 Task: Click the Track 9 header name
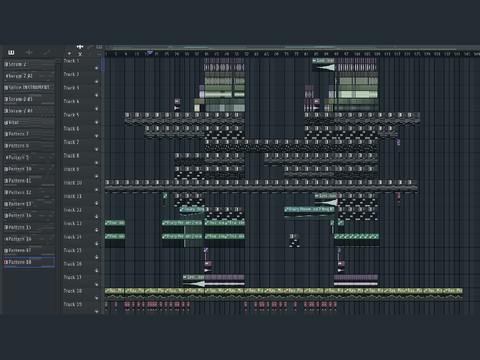pos(72,169)
